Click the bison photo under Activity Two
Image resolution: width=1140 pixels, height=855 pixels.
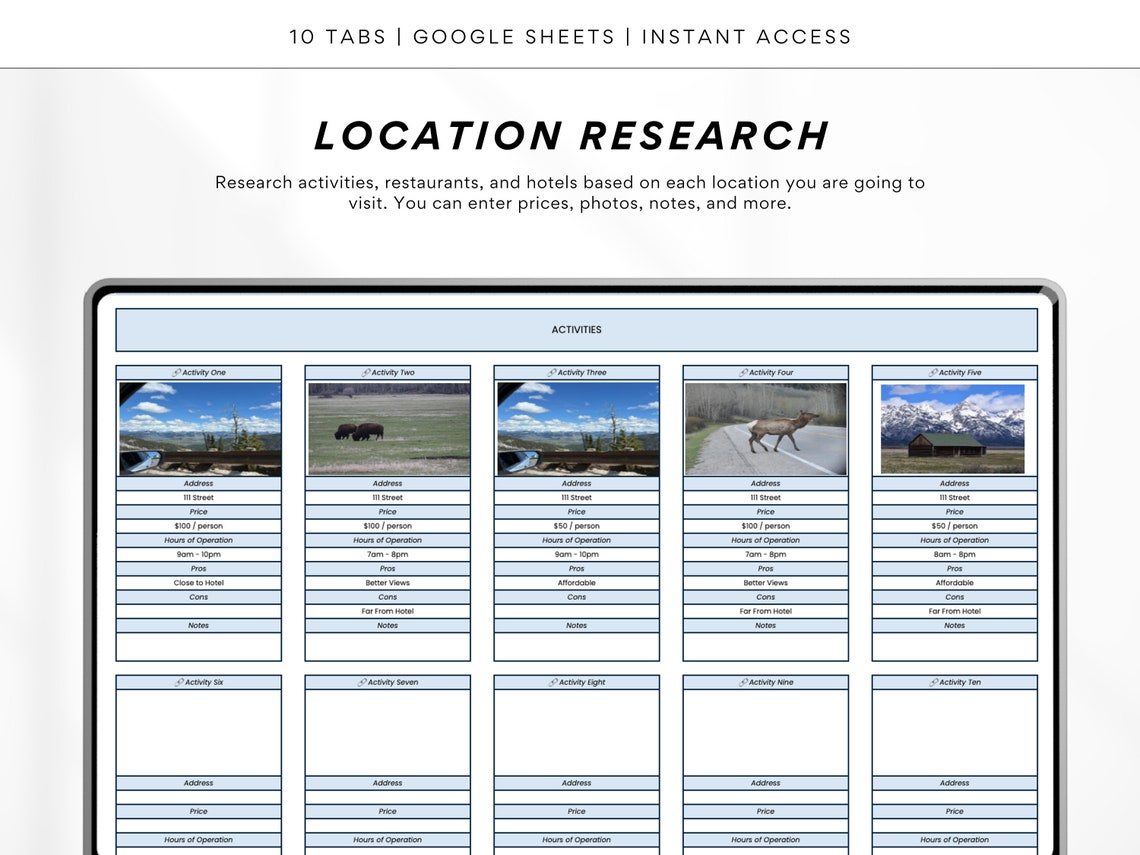point(388,425)
